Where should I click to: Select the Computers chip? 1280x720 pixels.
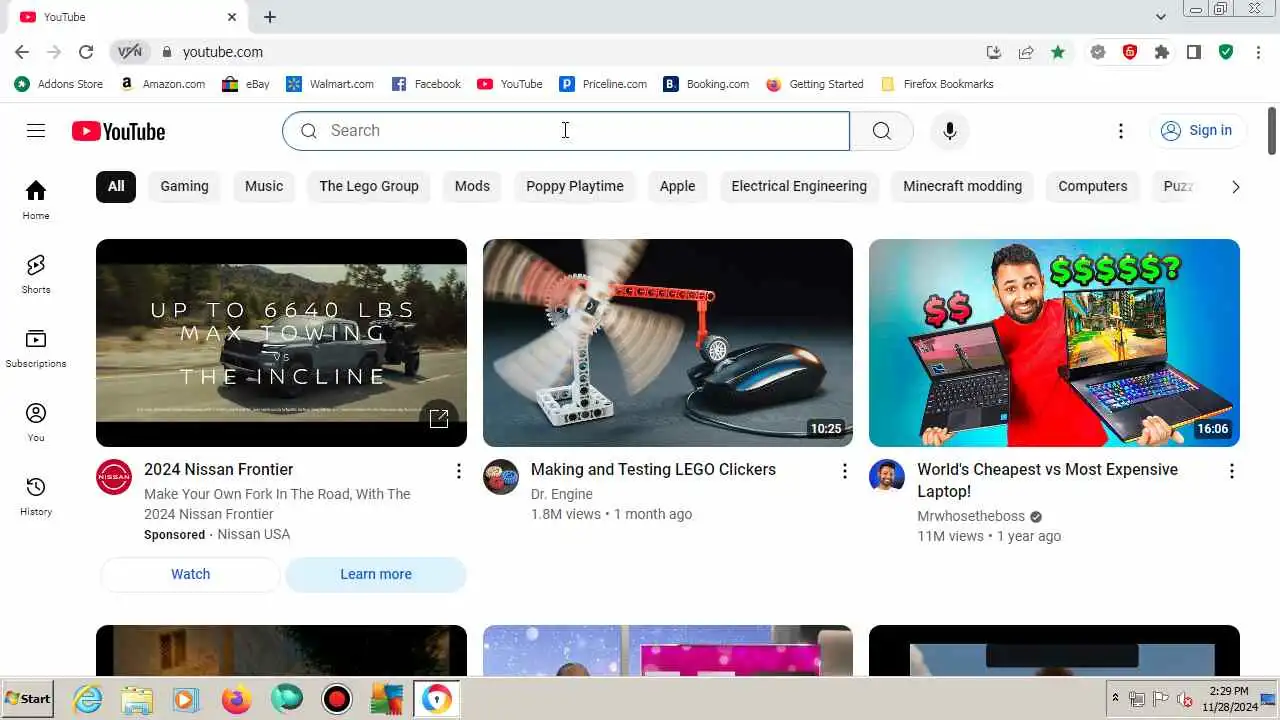(1093, 186)
